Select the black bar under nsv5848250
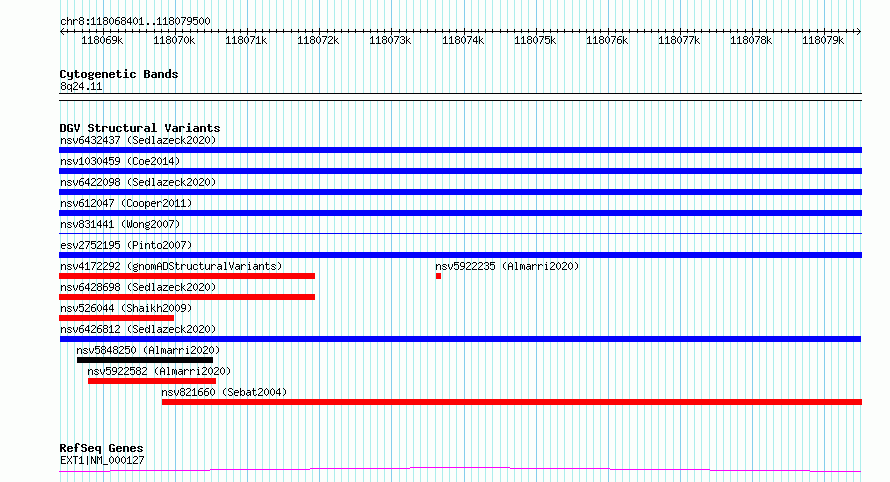The width and height of the screenshot is (890, 482). (145, 360)
